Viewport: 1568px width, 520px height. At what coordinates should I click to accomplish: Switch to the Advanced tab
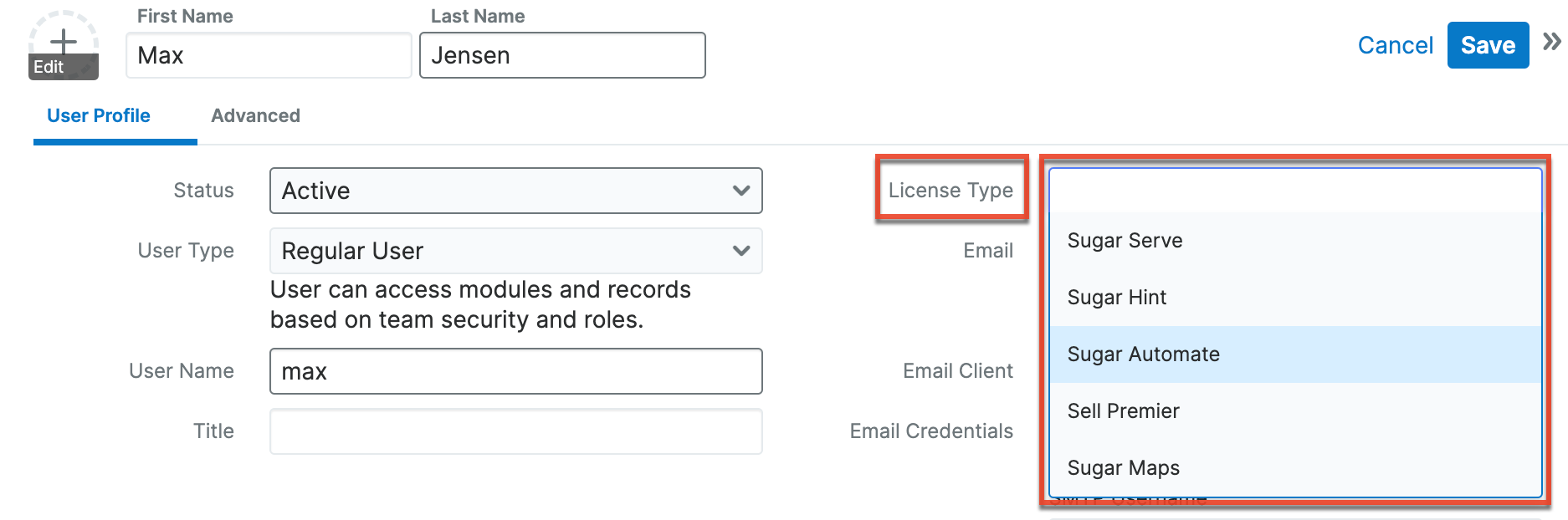tap(255, 115)
